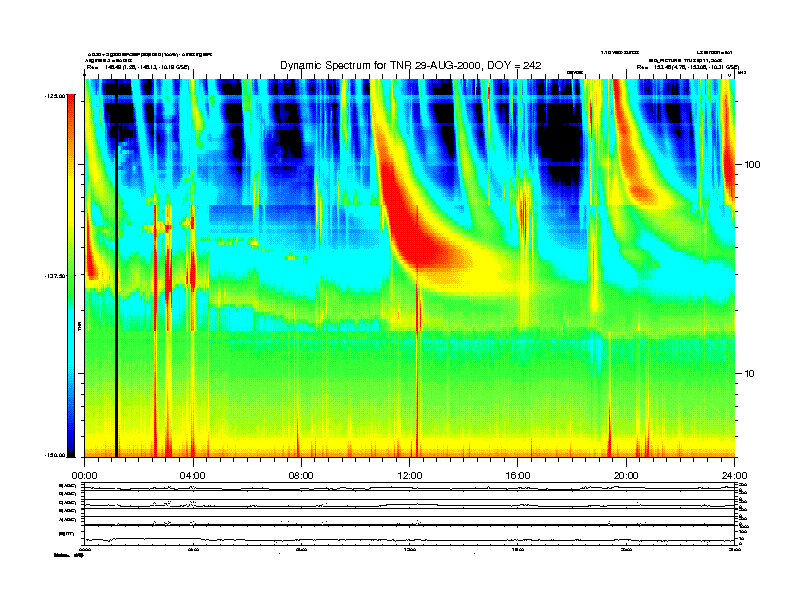Click the "10" frequency axis label
The height and width of the screenshot is (612, 792).
click(x=750, y=374)
